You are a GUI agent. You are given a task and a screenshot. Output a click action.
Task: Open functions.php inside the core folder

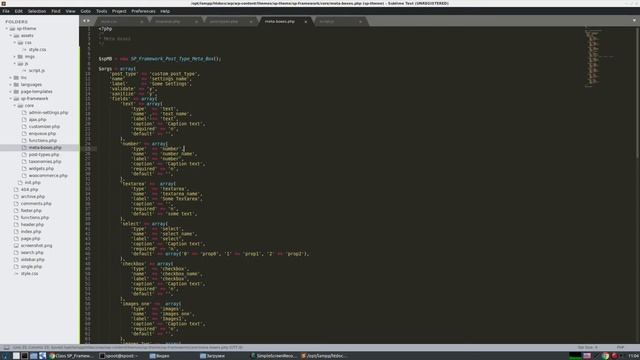(x=42, y=140)
